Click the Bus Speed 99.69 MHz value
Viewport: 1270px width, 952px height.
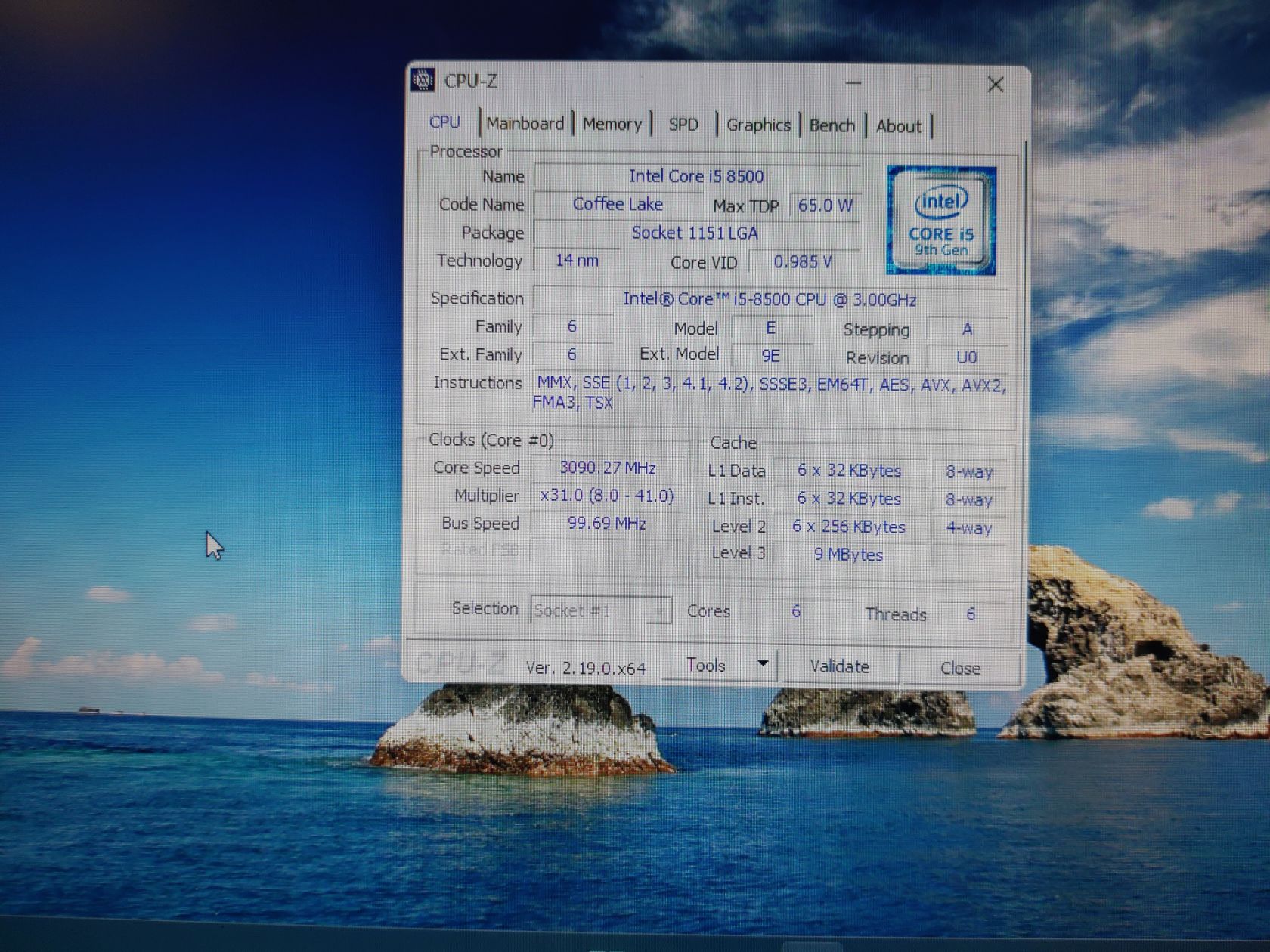click(x=607, y=523)
